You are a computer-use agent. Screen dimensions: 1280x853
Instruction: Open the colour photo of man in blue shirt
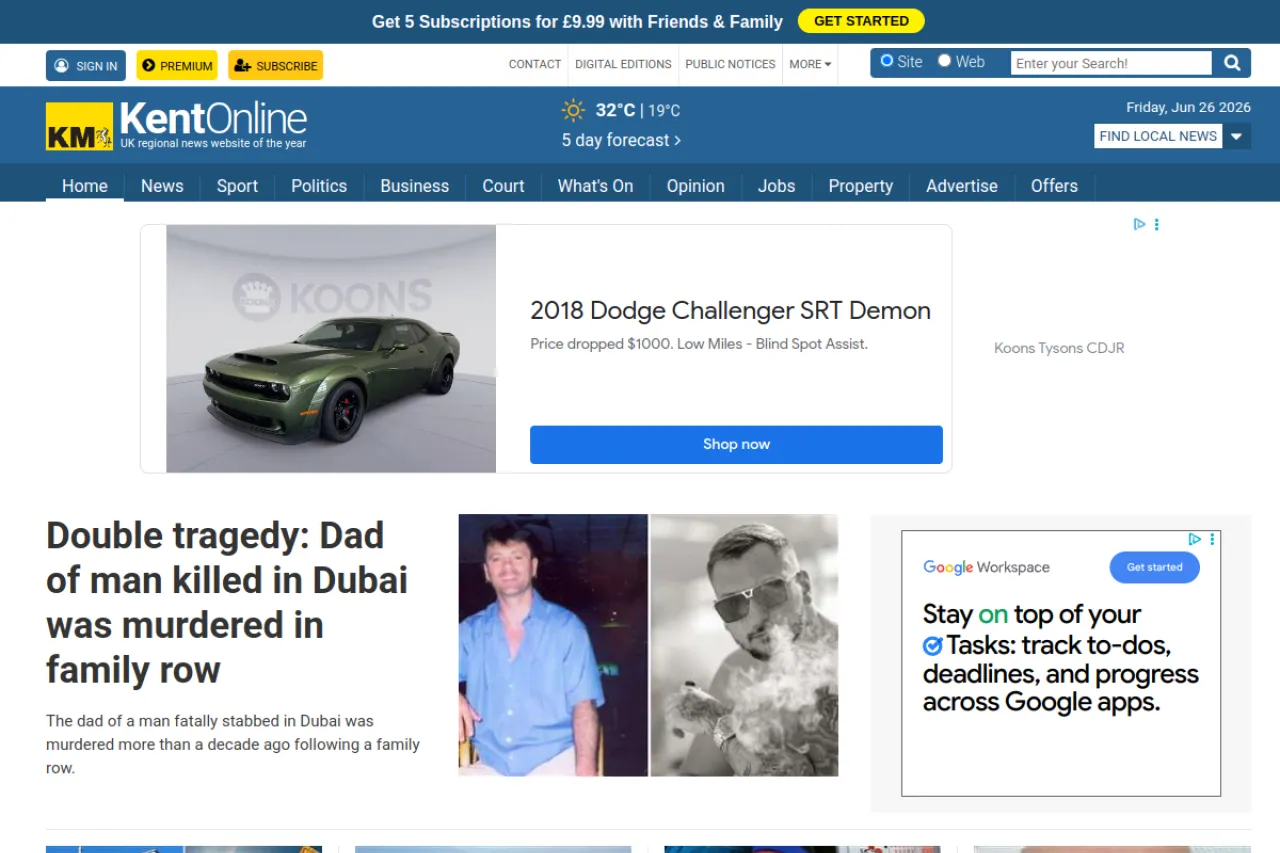point(553,645)
